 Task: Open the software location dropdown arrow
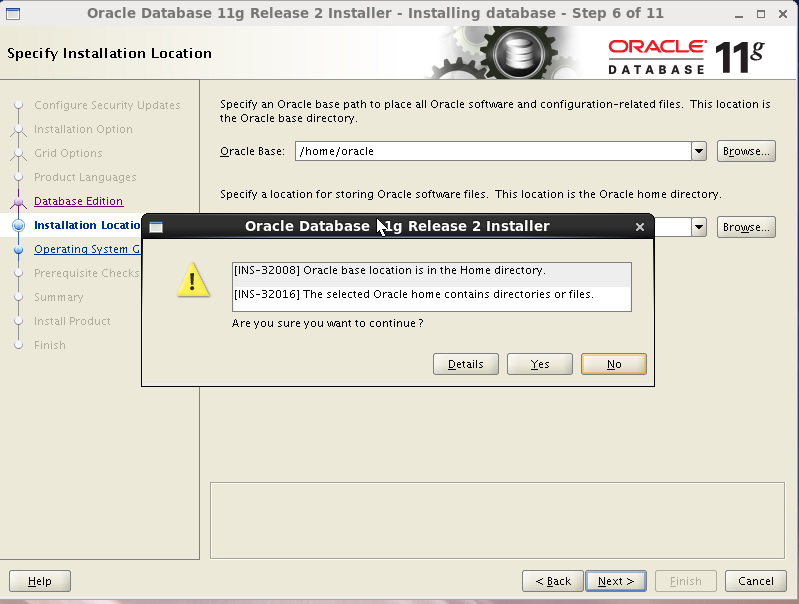click(x=699, y=227)
